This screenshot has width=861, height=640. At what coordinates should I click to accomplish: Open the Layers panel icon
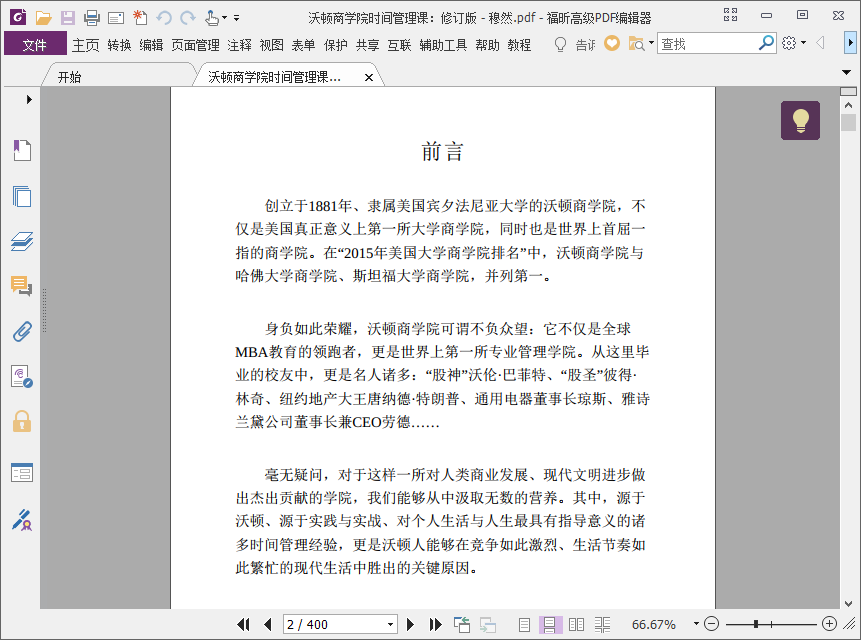pos(22,241)
